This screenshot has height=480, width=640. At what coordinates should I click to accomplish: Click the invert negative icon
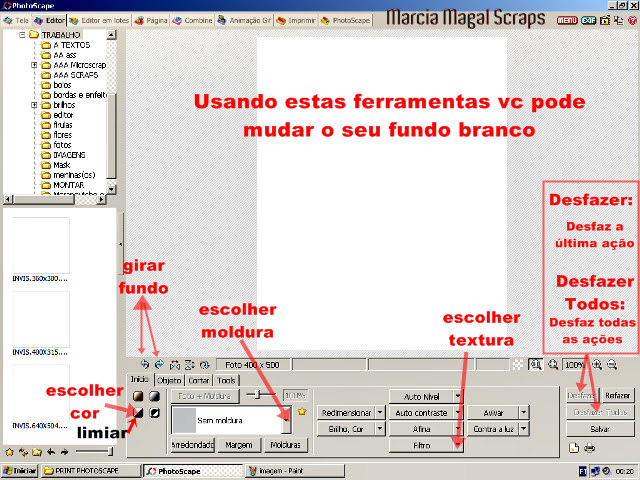[154, 413]
